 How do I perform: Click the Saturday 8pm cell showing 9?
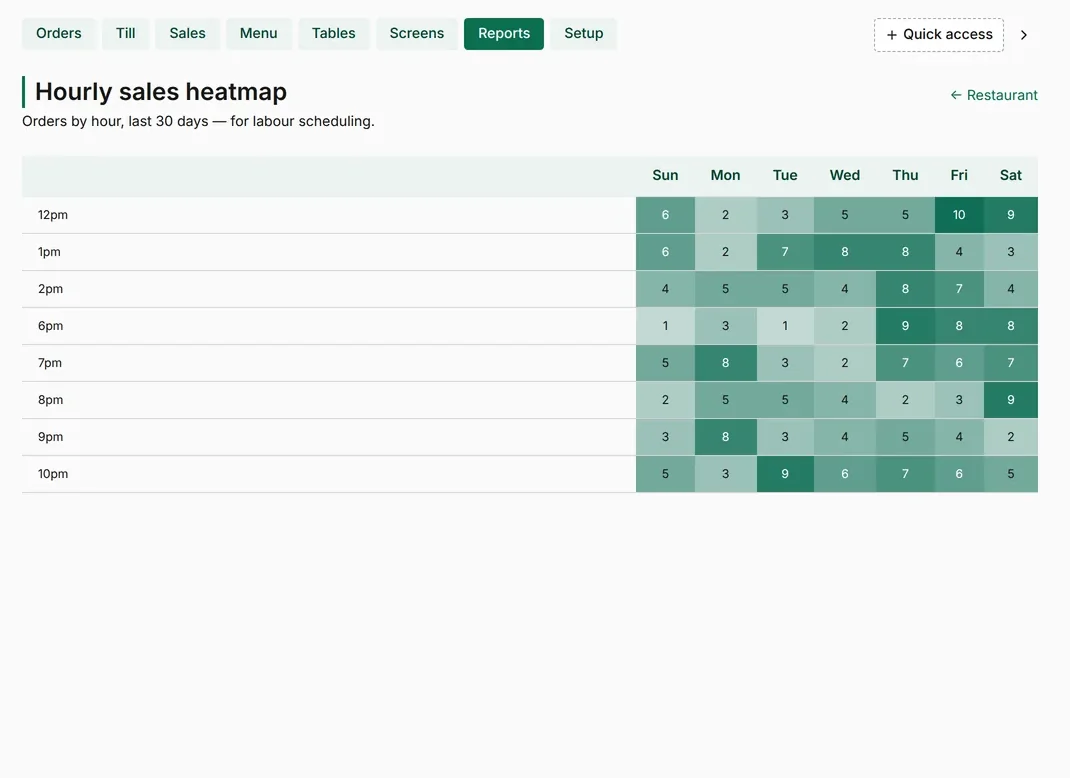(1011, 400)
